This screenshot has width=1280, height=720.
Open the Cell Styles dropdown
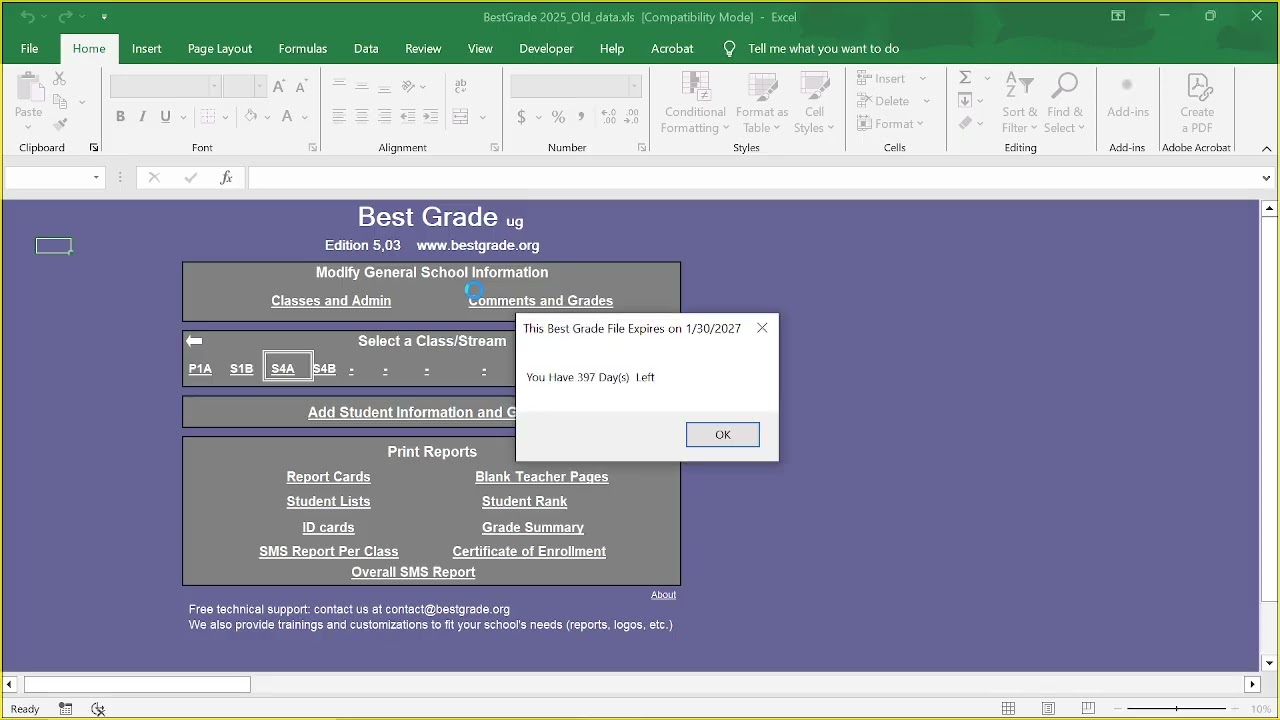click(815, 102)
